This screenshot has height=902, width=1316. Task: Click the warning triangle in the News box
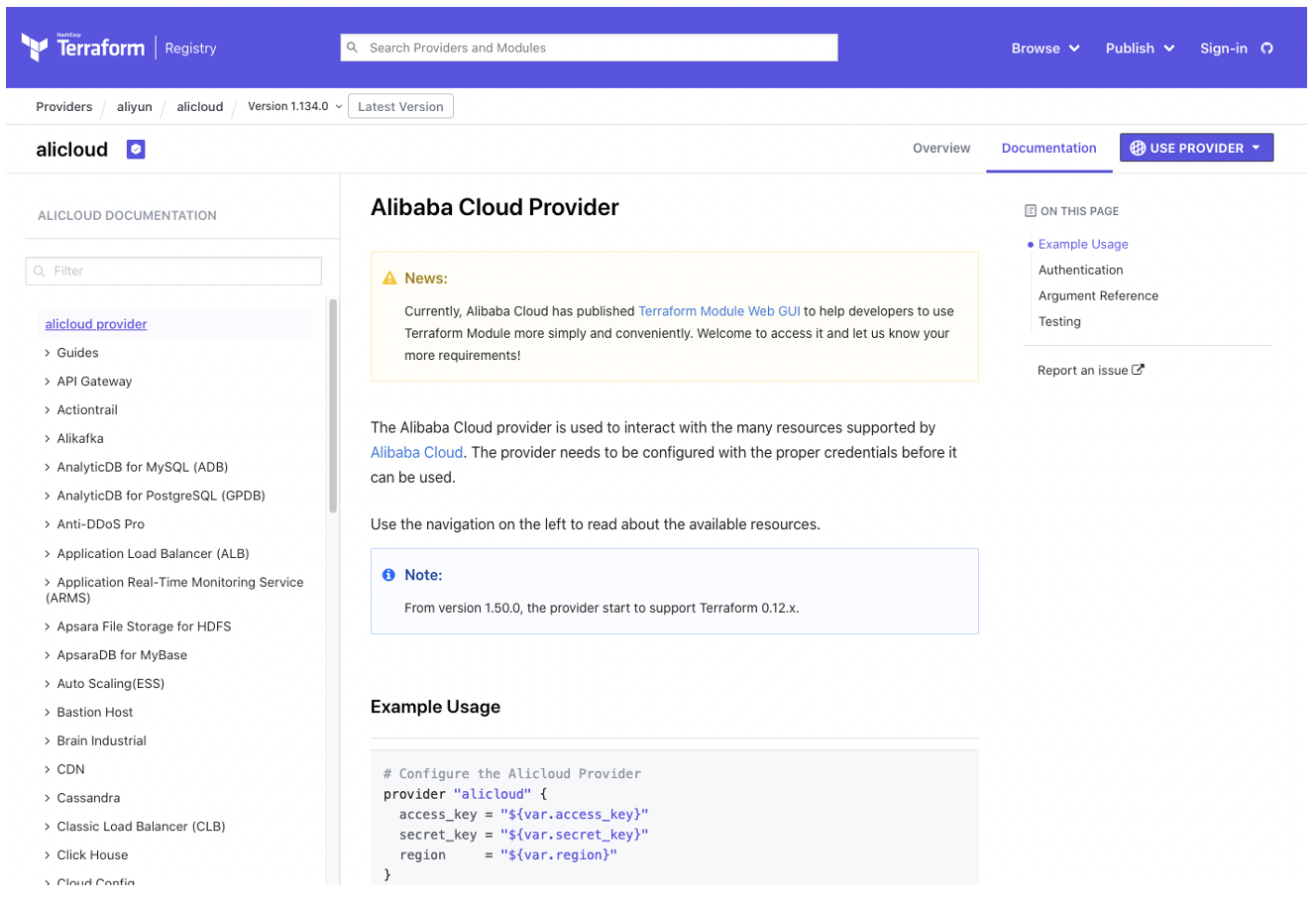point(389,278)
